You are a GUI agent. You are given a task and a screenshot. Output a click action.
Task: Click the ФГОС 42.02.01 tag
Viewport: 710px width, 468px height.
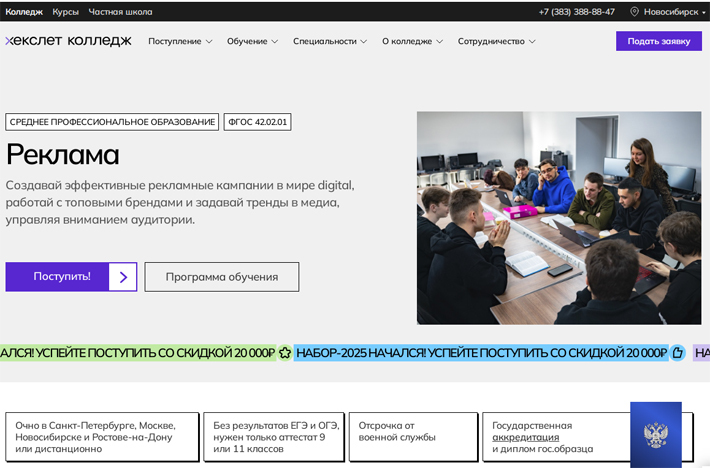pos(257,122)
